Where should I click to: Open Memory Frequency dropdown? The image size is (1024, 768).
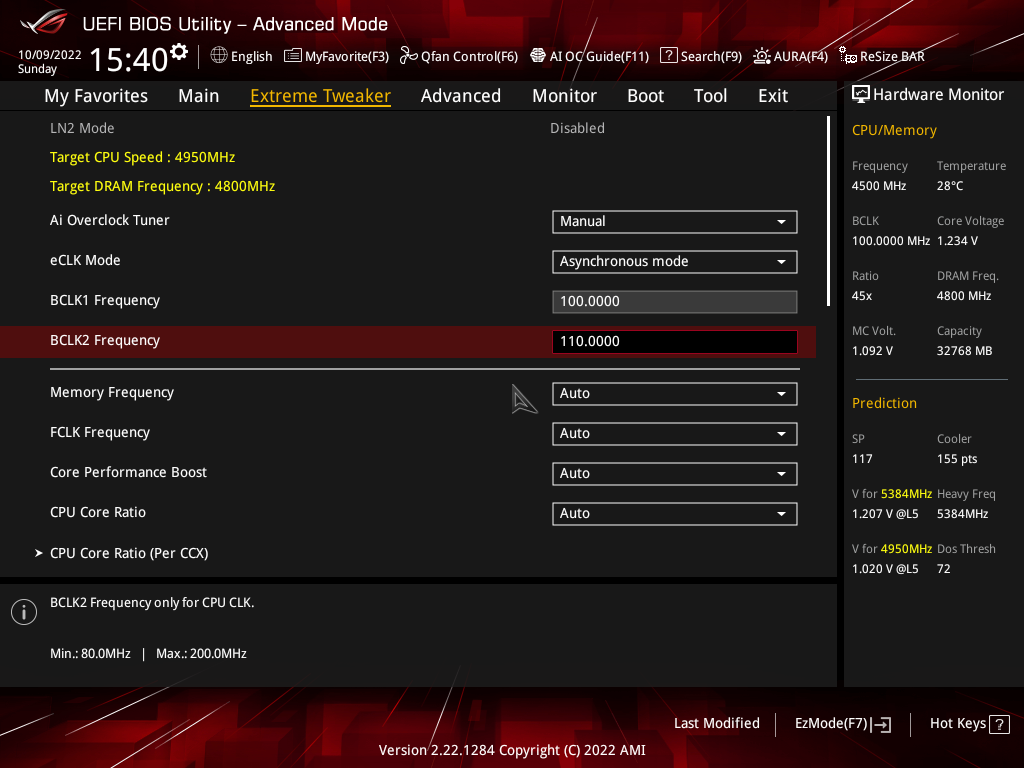675,393
